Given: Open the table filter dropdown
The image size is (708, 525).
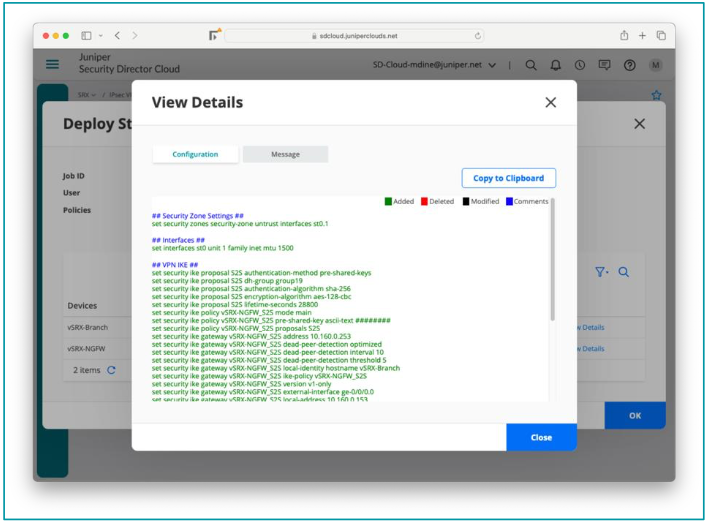Looking at the screenshot, I should coord(601,271).
